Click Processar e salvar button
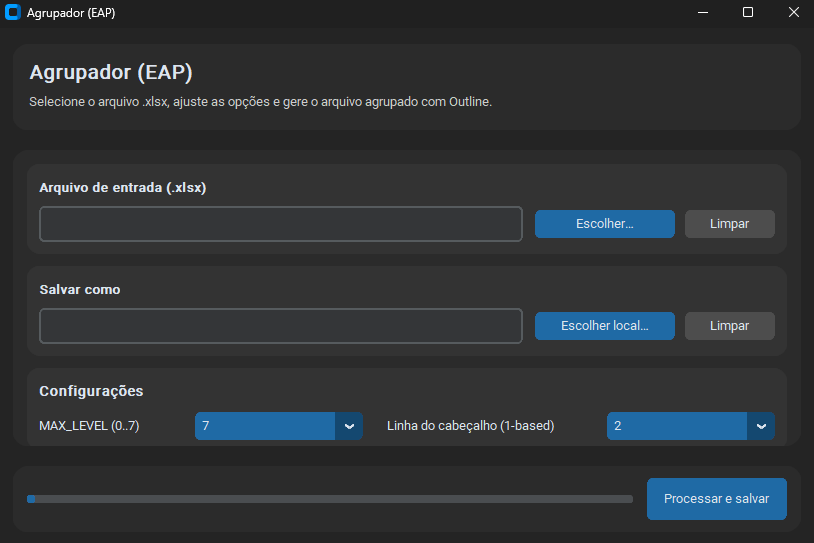 [716, 499]
